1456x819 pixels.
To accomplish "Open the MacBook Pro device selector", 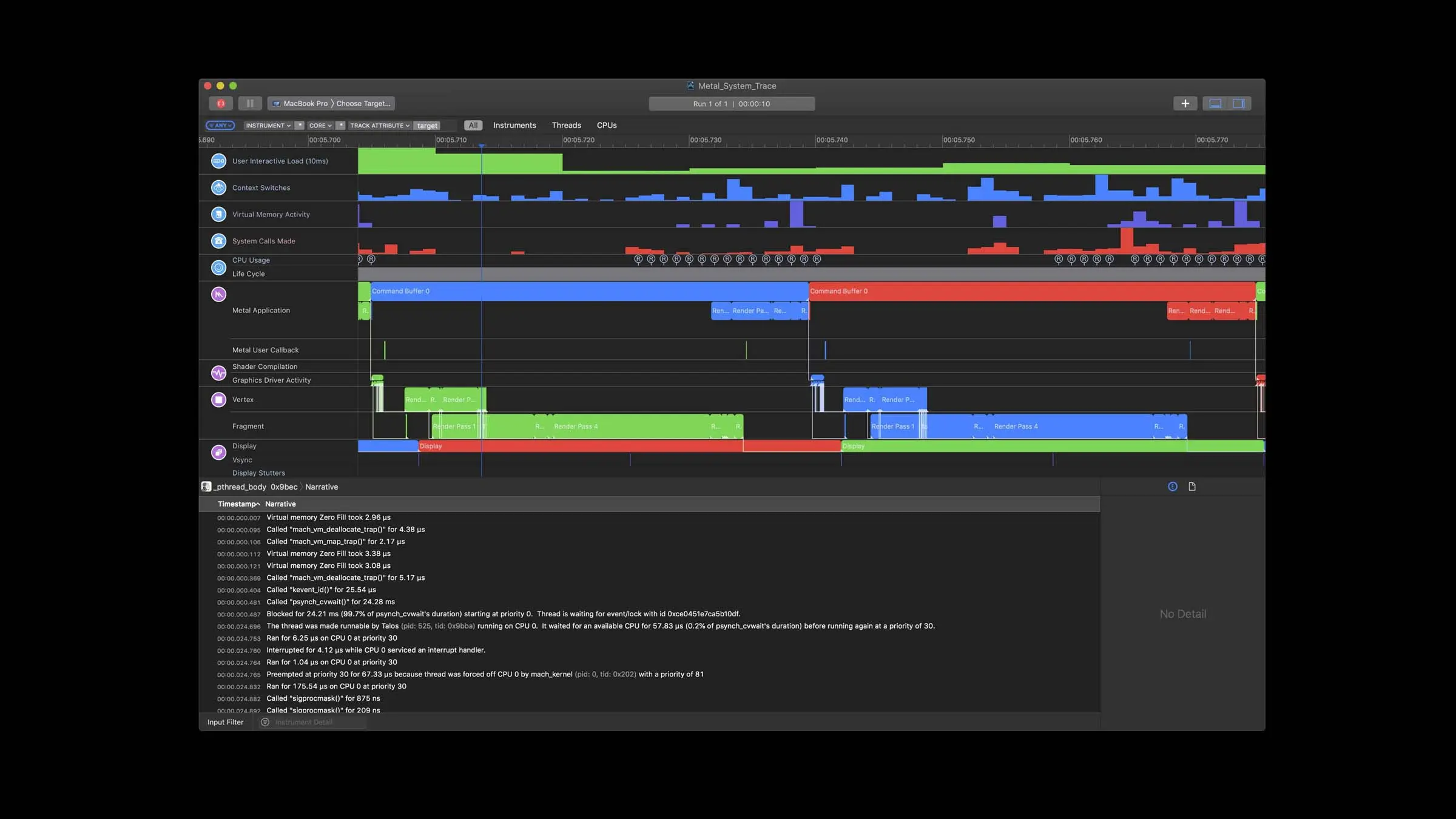I will [x=300, y=104].
